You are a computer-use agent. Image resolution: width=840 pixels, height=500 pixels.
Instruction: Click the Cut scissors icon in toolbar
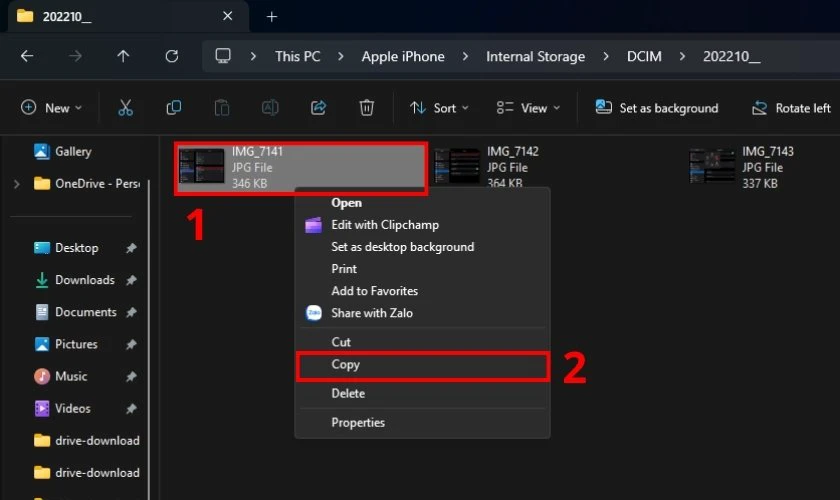pos(125,108)
